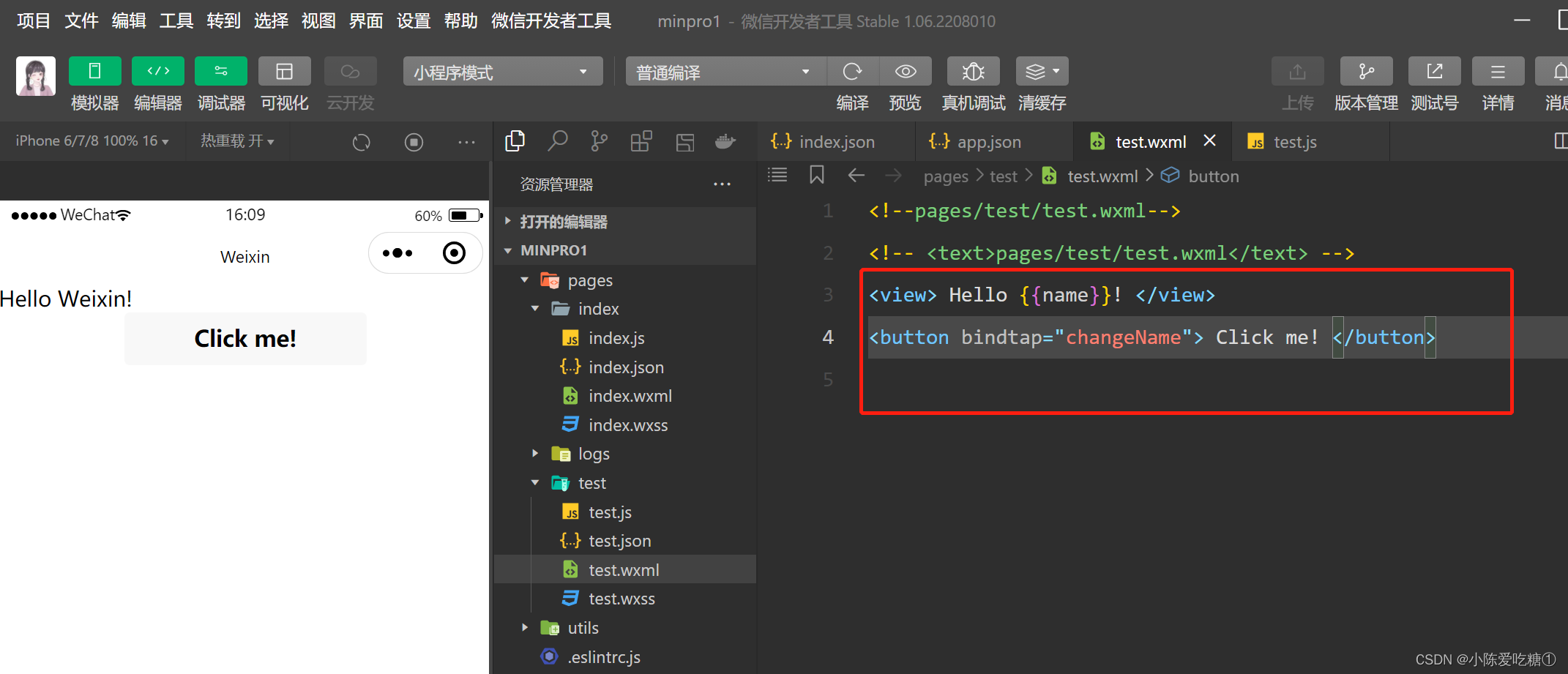
Task: Collapse the test folder
Action: click(625, 483)
